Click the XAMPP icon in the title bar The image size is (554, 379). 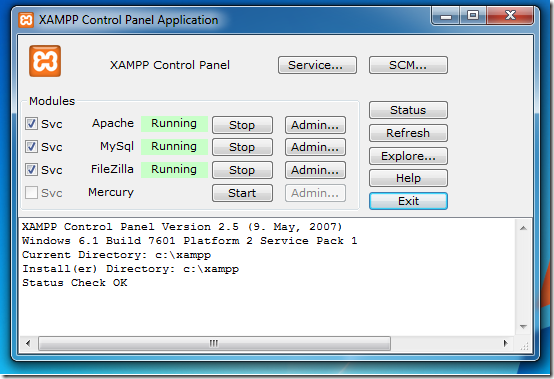tap(26, 20)
